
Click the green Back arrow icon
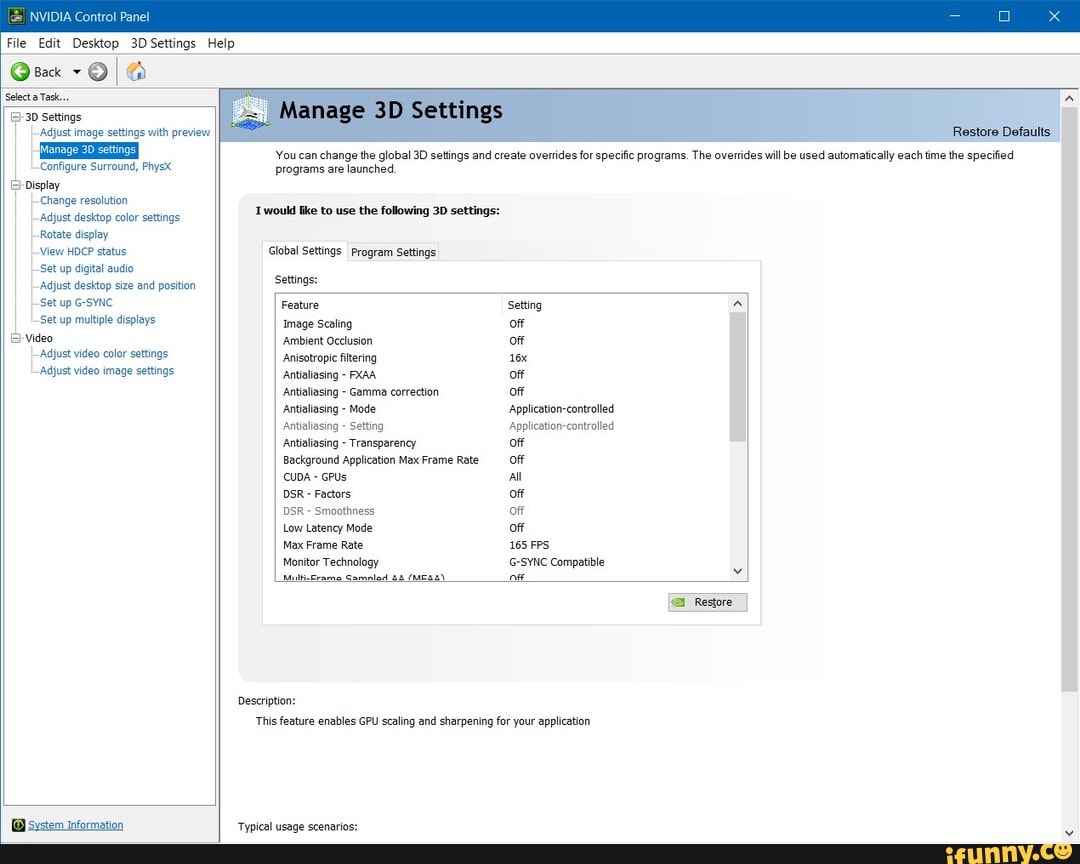[20, 71]
